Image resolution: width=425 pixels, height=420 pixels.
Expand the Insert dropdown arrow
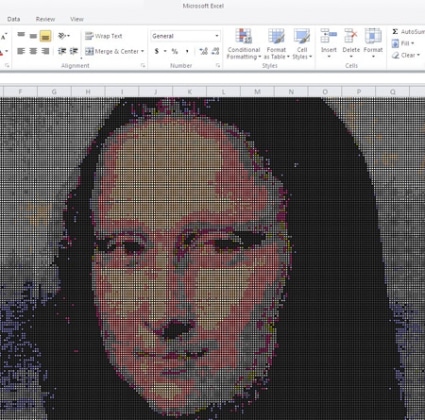[329, 57]
